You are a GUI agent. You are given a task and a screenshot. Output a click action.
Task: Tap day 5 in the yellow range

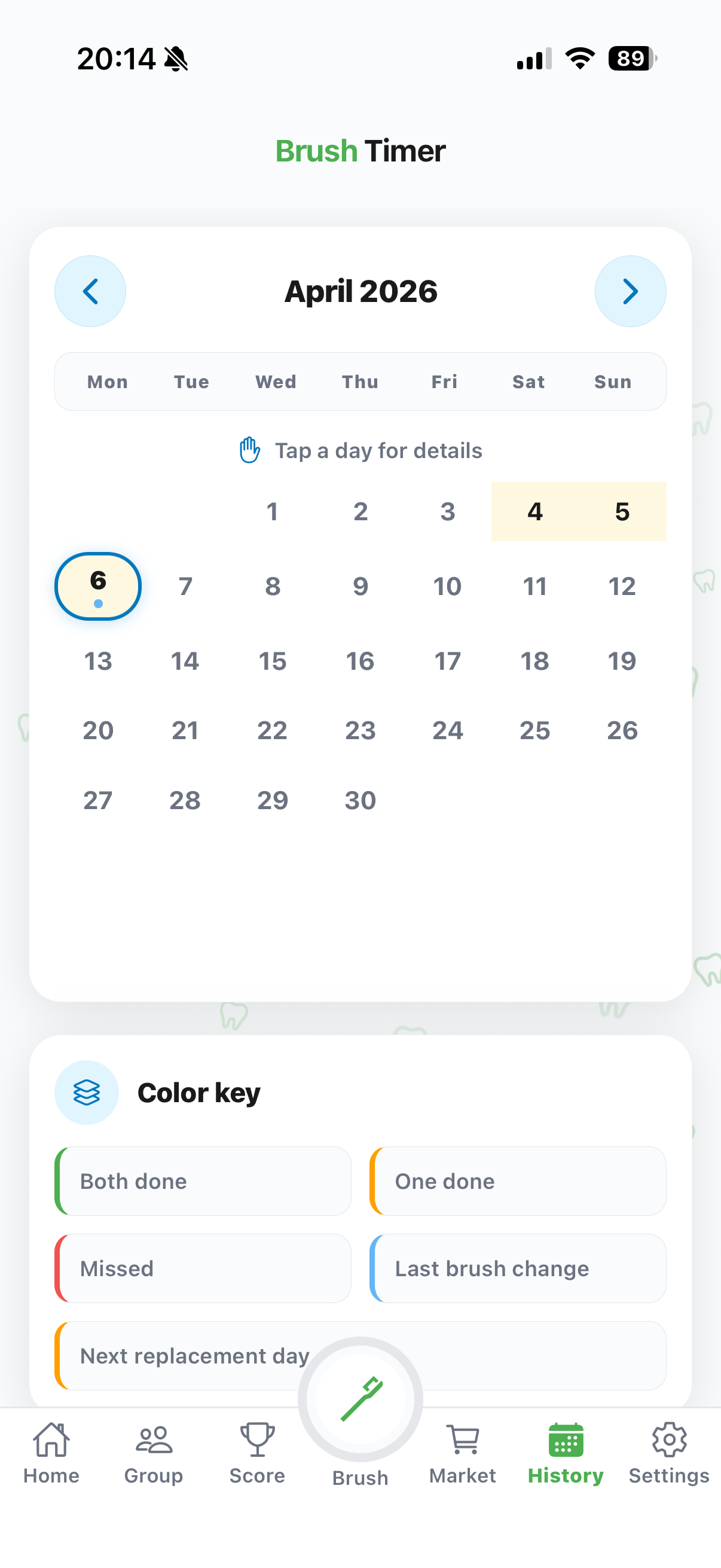click(621, 512)
